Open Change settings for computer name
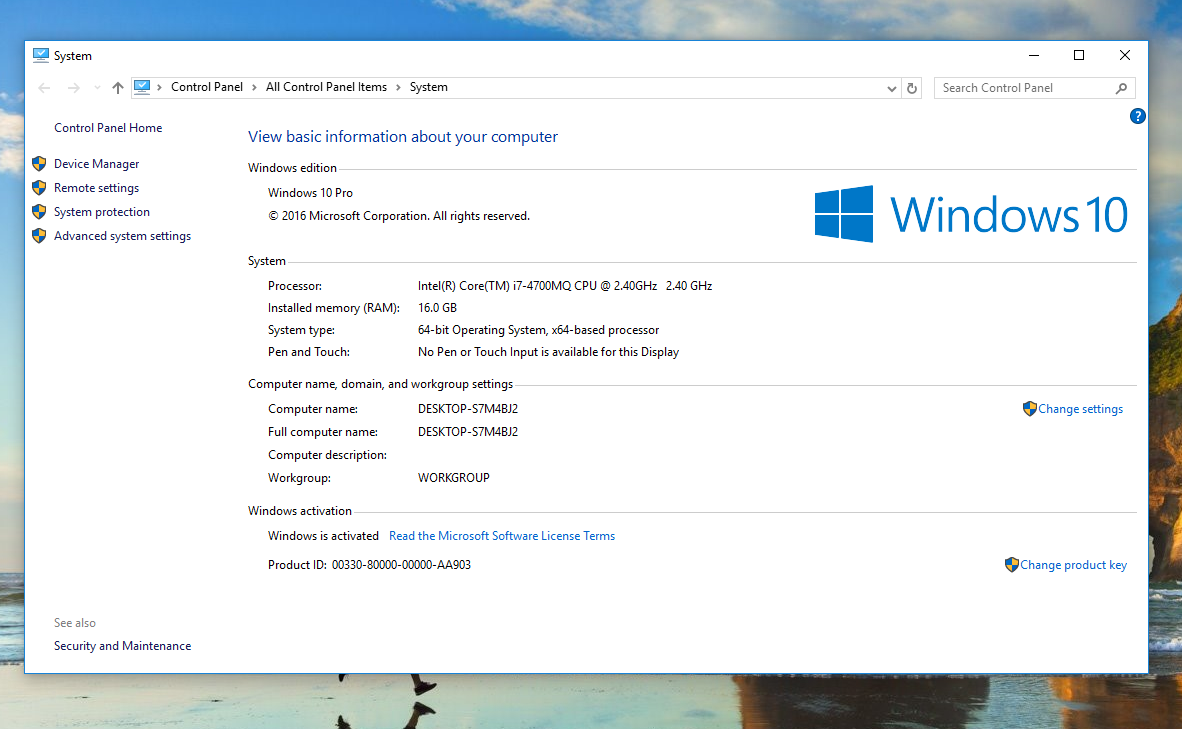The height and width of the screenshot is (729, 1182). pyautogui.click(x=1080, y=409)
